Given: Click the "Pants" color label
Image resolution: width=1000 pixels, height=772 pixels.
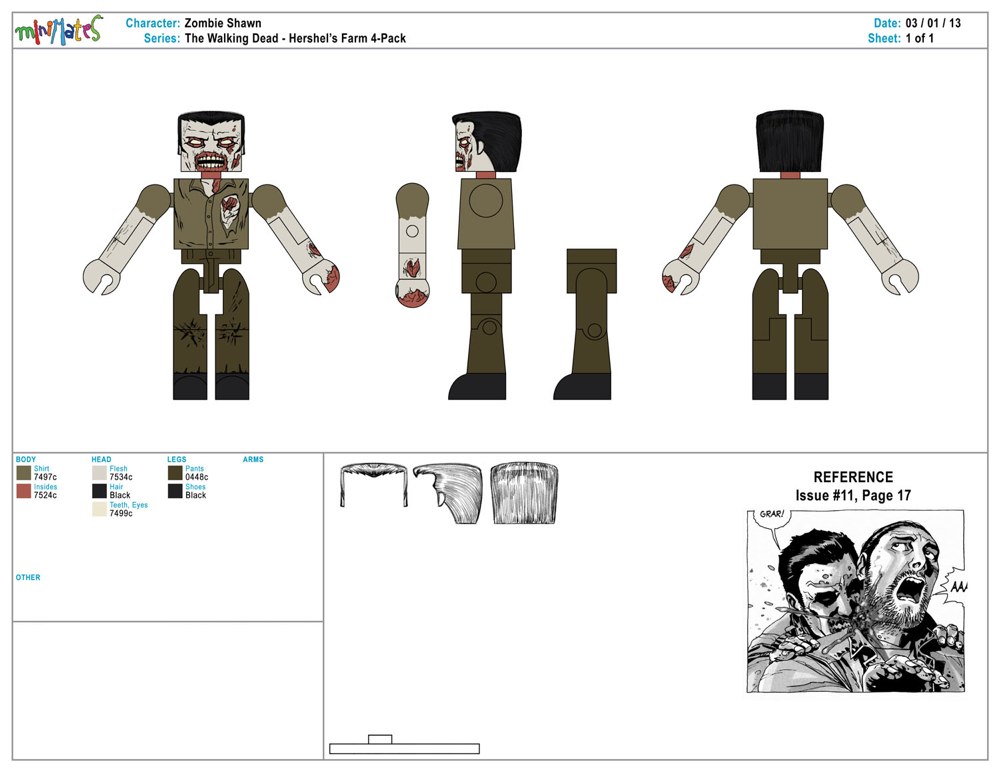Looking at the screenshot, I should pos(195,468).
